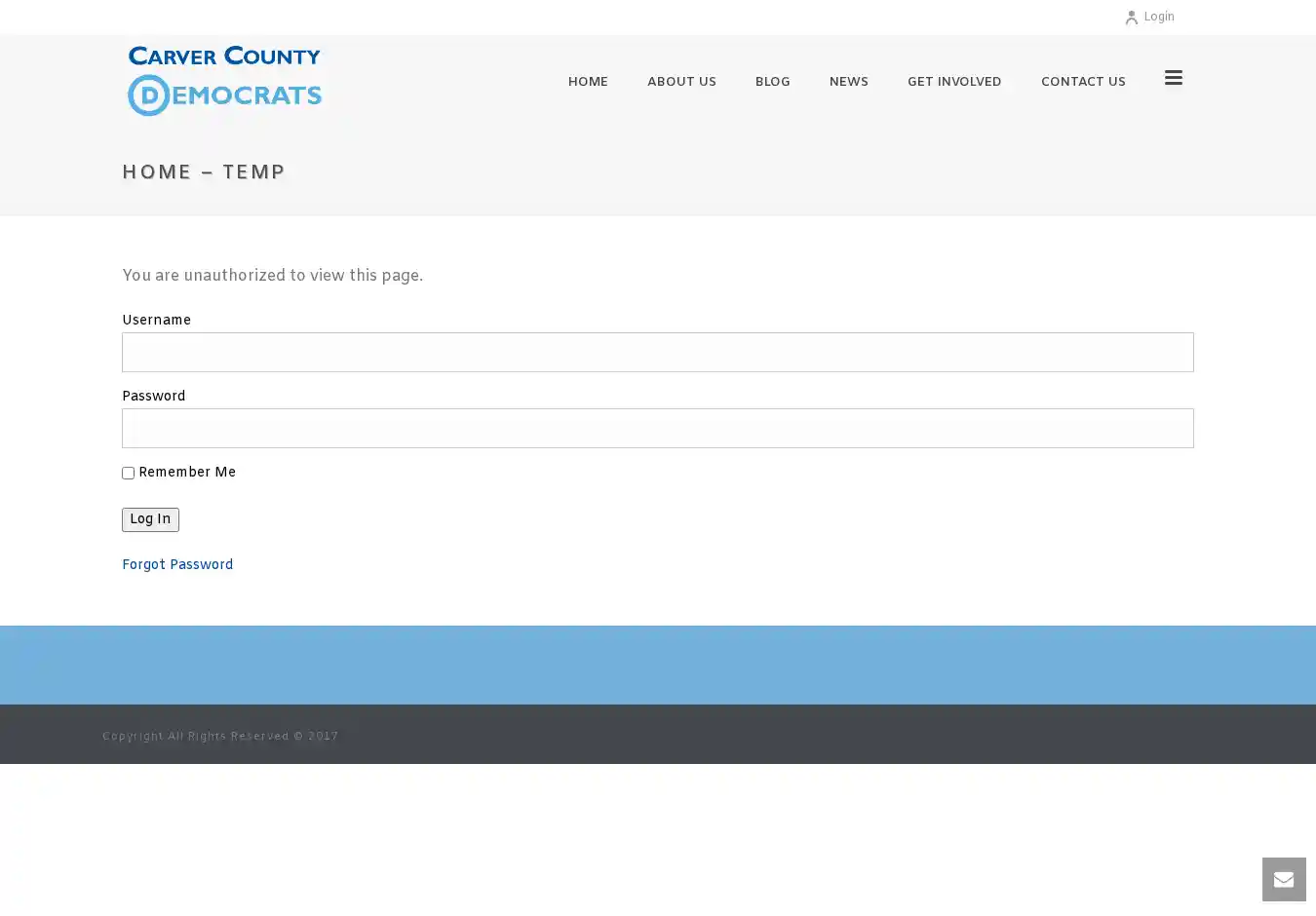
Task: Open the hamburger side menu icon
Action: click(1173, 78)
